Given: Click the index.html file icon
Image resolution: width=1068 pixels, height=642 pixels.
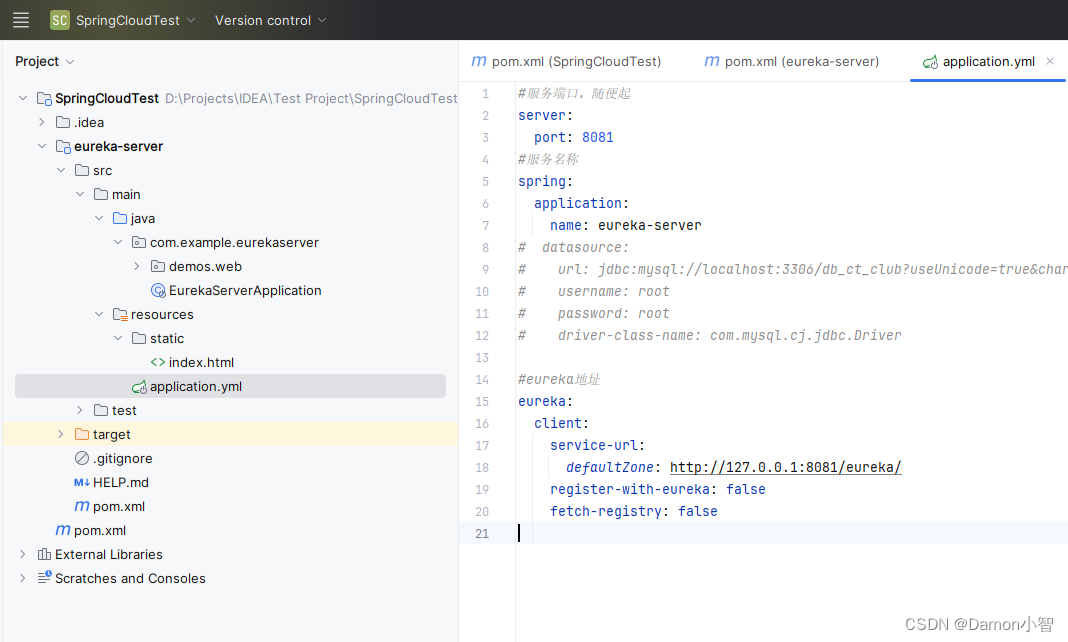Looking at the screenshot, I should click(x=158, y=362).
